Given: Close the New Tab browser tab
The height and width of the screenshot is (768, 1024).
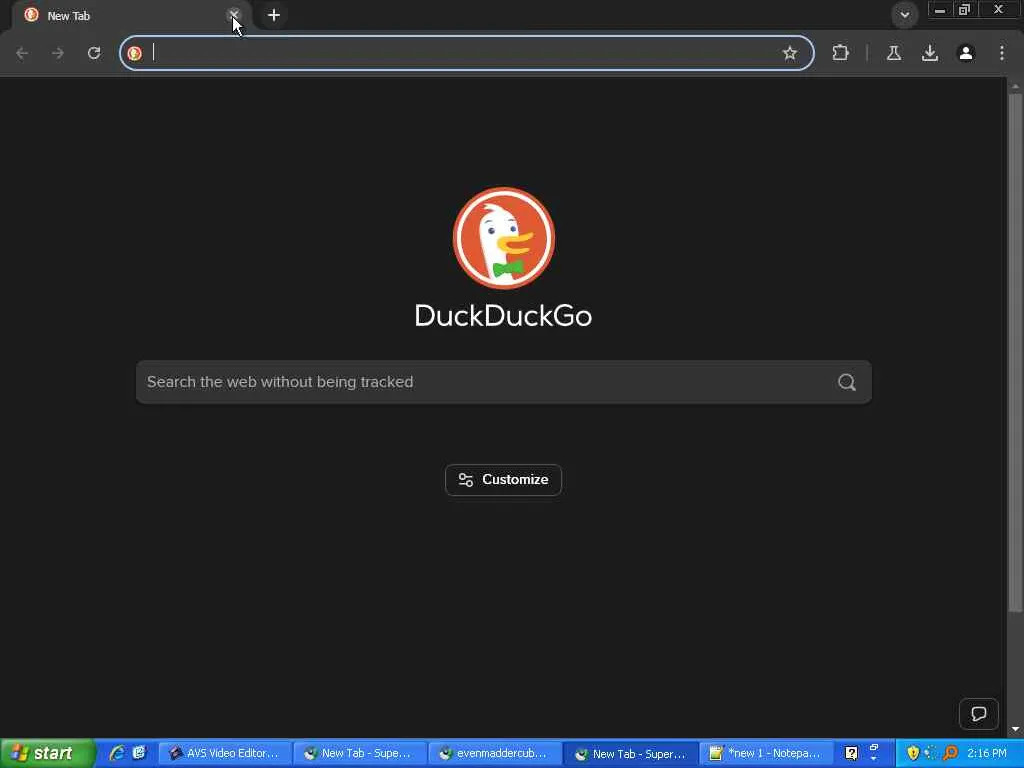Looking at the screenshot, I should pos(233,14).
